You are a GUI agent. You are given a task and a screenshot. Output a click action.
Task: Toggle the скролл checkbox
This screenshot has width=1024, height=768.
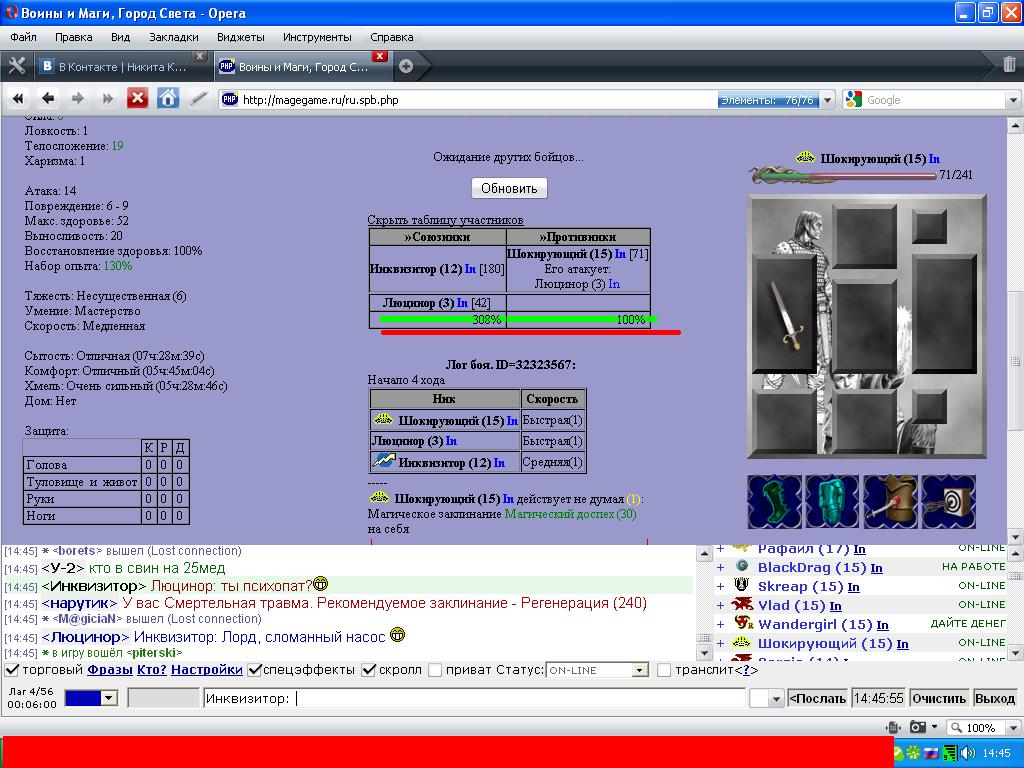pos(368,669)
